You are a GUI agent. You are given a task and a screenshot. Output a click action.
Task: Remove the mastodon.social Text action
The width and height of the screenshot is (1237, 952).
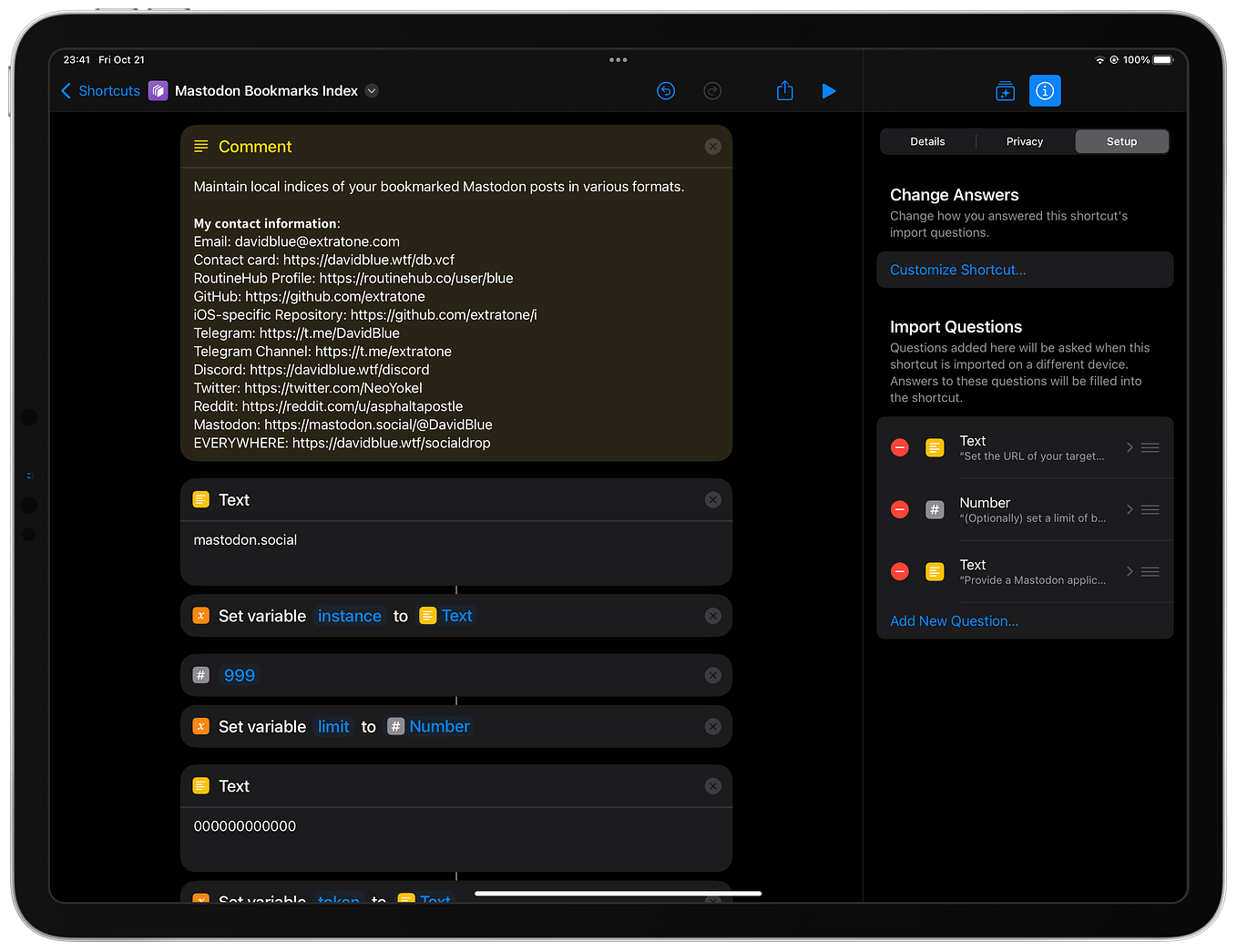click(713, 500)
